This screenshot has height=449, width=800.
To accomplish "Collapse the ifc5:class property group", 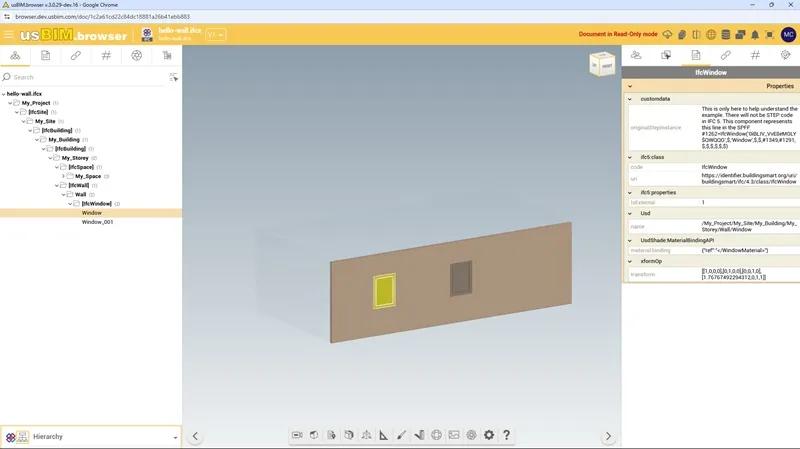I will pos(630,157).
